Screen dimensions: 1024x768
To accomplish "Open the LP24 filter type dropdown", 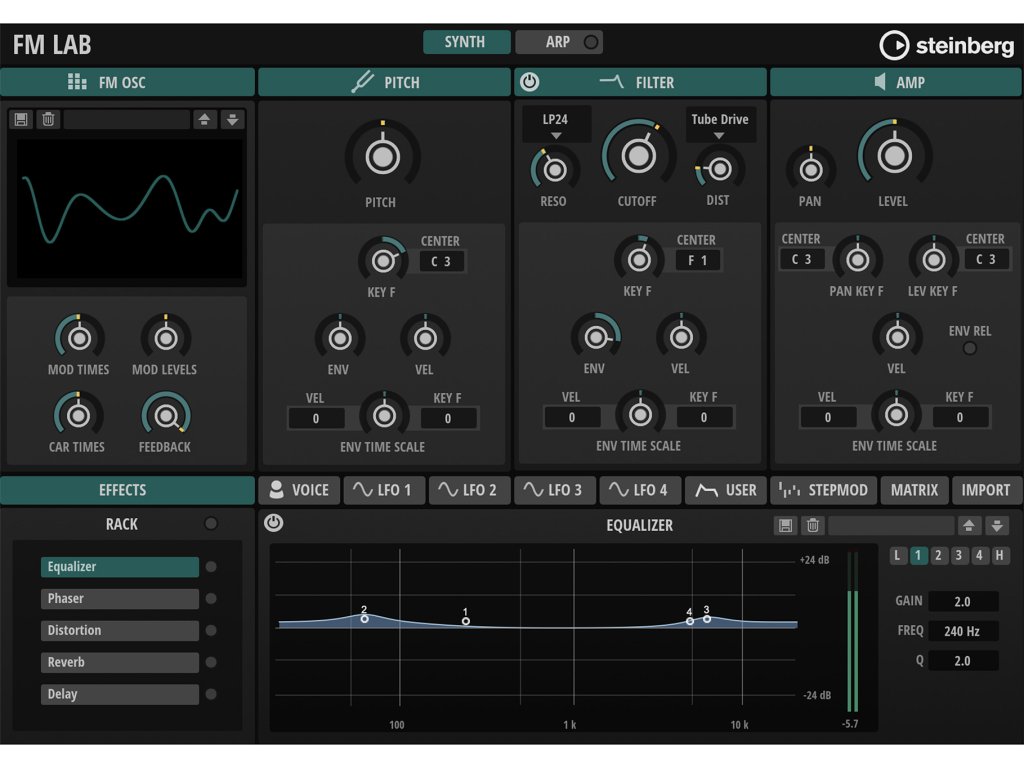I will pos(556,125).
